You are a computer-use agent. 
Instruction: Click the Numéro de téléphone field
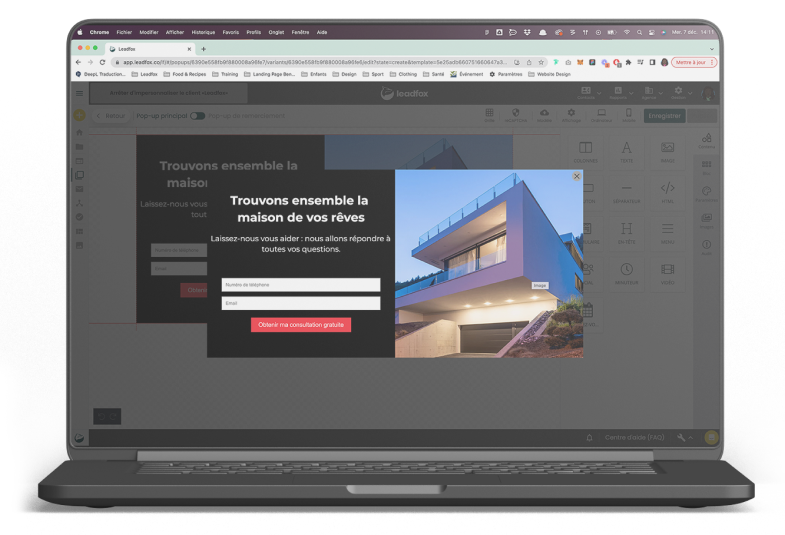pos(301,285)
